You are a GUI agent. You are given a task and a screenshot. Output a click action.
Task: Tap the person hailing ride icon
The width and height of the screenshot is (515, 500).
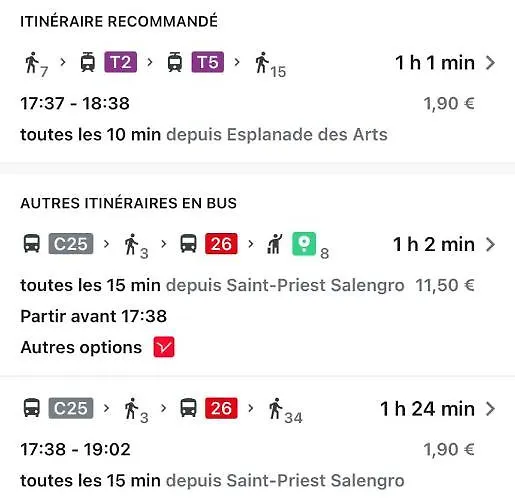click(x=275, y=244)
